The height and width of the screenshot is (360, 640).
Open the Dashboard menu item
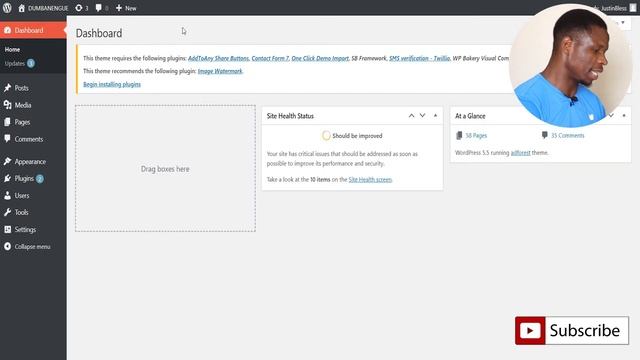click(33, 30)
